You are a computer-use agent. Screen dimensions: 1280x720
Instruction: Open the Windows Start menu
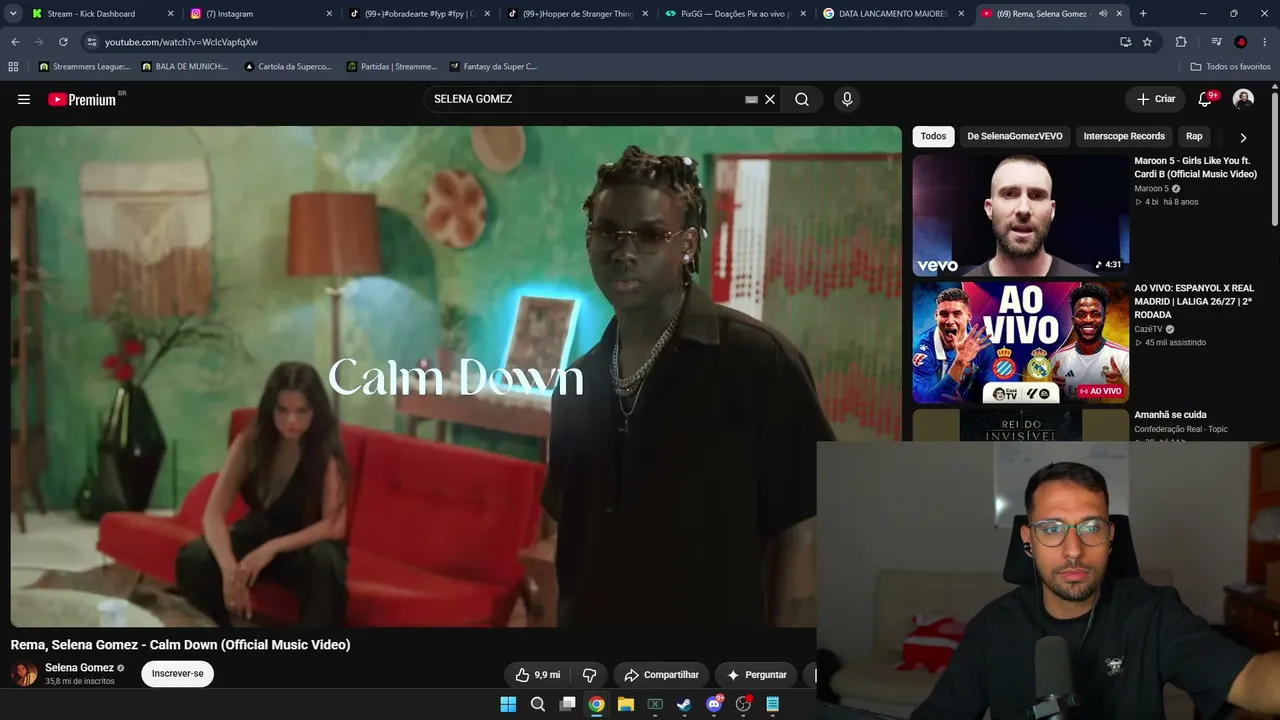(x=508, y=704)
